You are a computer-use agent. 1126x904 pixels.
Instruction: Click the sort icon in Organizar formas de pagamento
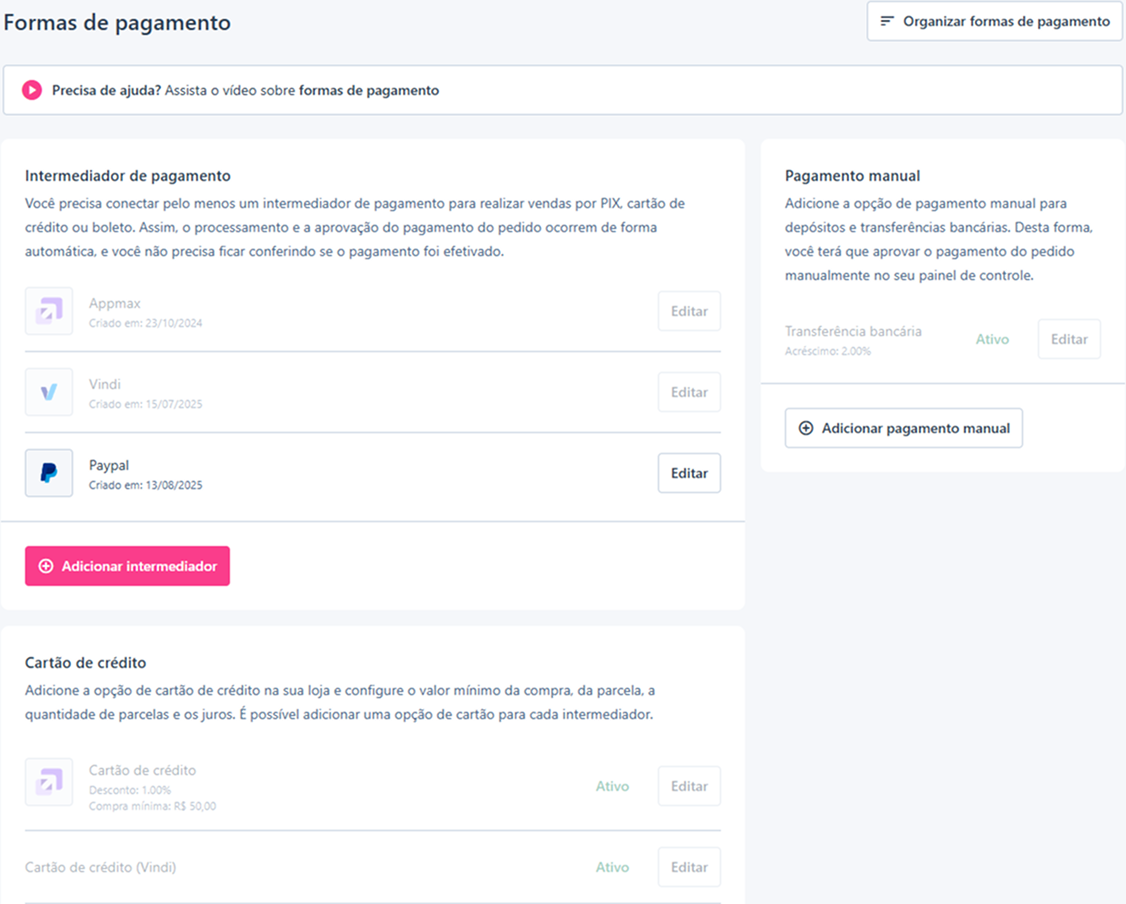[x=888, y=21]
